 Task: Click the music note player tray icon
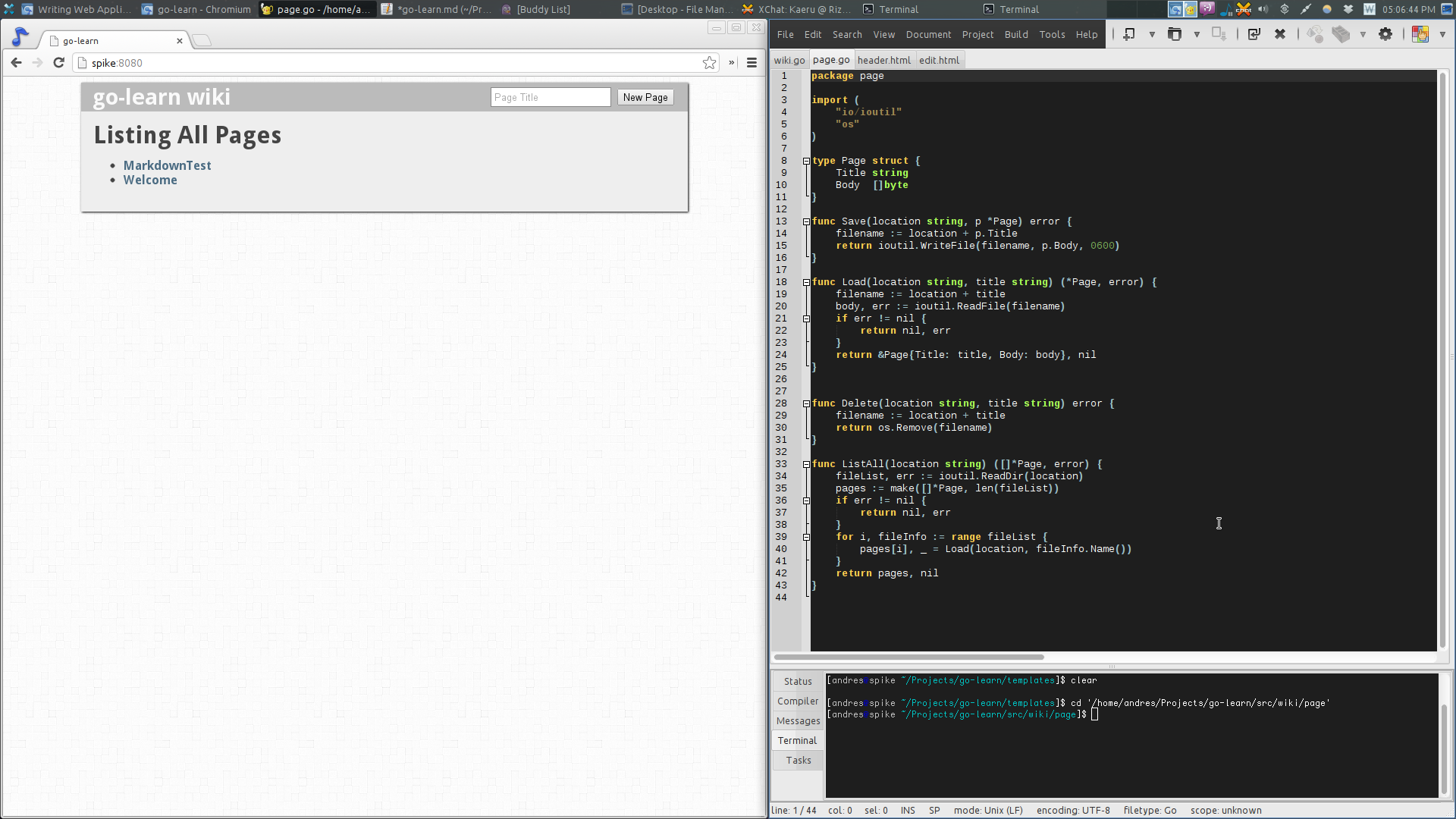pyautogui.click(x=1225, y=9)
